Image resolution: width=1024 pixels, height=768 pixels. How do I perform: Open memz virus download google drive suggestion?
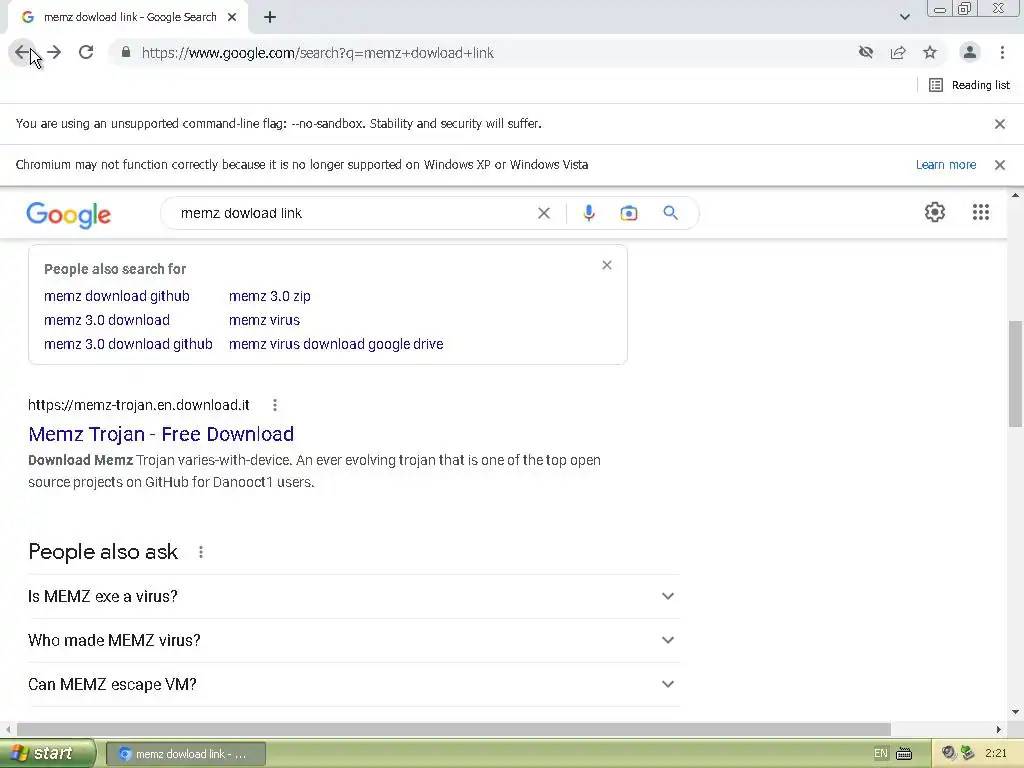click(336, 344)
